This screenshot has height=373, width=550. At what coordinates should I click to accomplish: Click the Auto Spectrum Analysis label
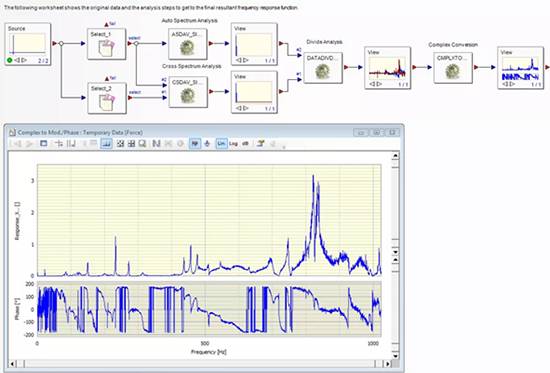(189, 21)
